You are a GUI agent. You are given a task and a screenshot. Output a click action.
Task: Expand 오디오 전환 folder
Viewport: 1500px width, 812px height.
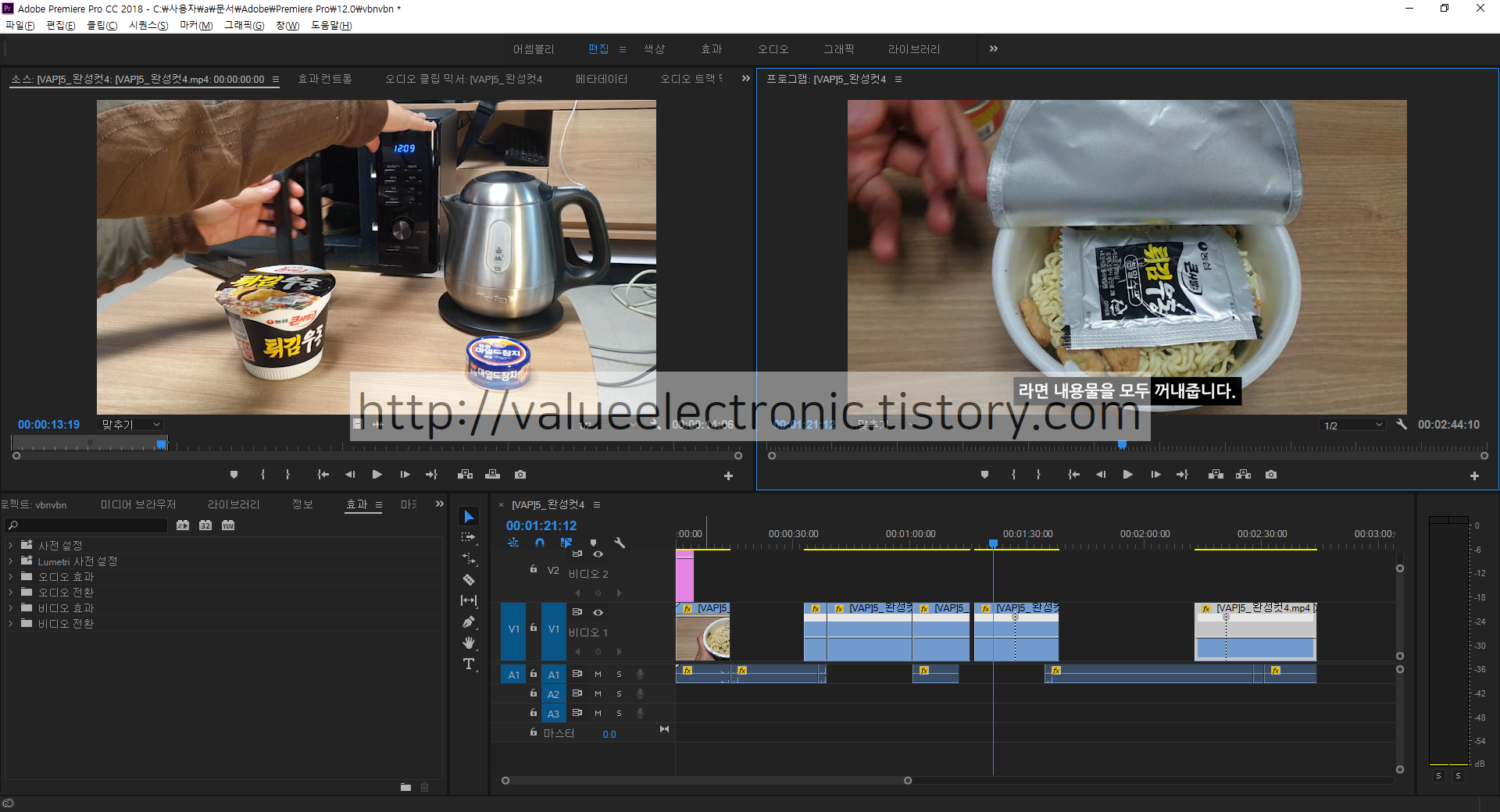pos(10,592)
